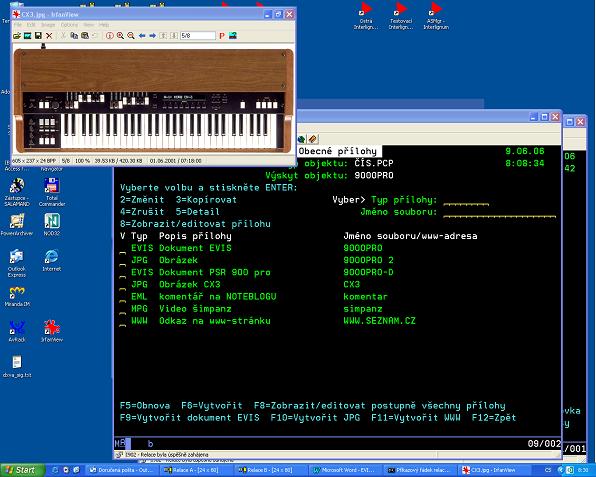Click the WWW.SEZNAM.CZ address in terminal list
The width and height of the screenshot is (596, 477).
[x=379, y=321]
